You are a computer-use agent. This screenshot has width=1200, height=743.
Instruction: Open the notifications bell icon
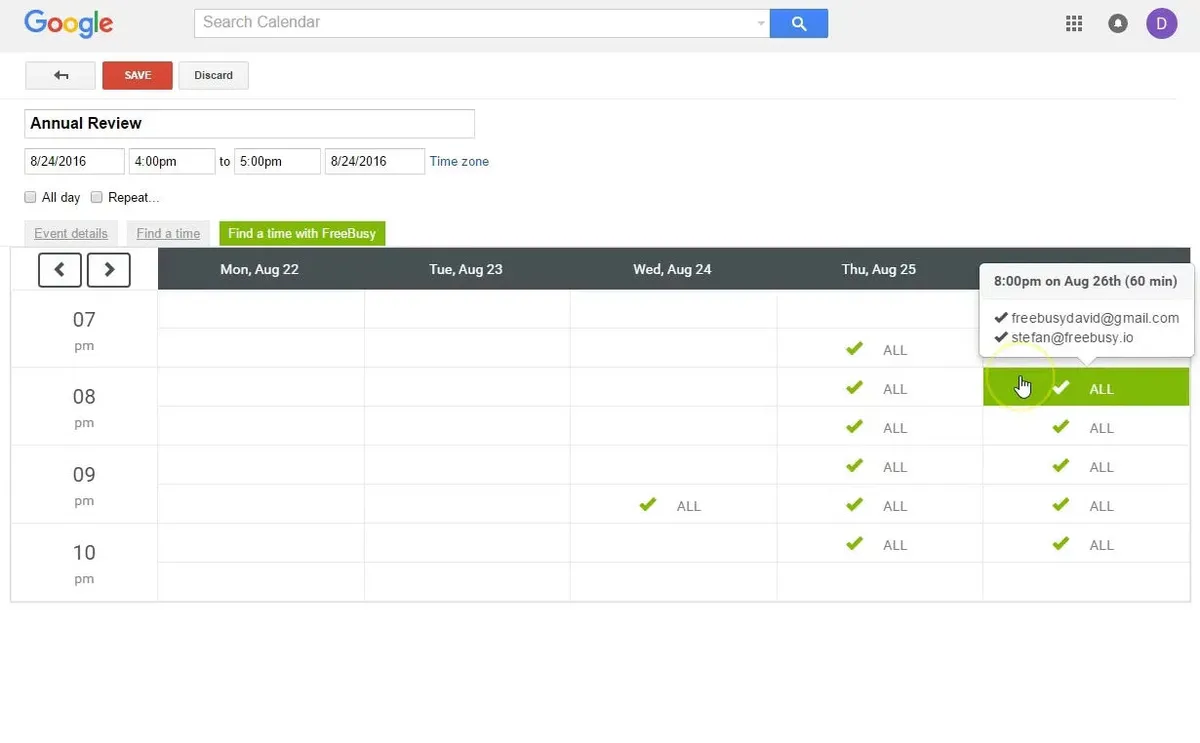(x=1118, y=24)
